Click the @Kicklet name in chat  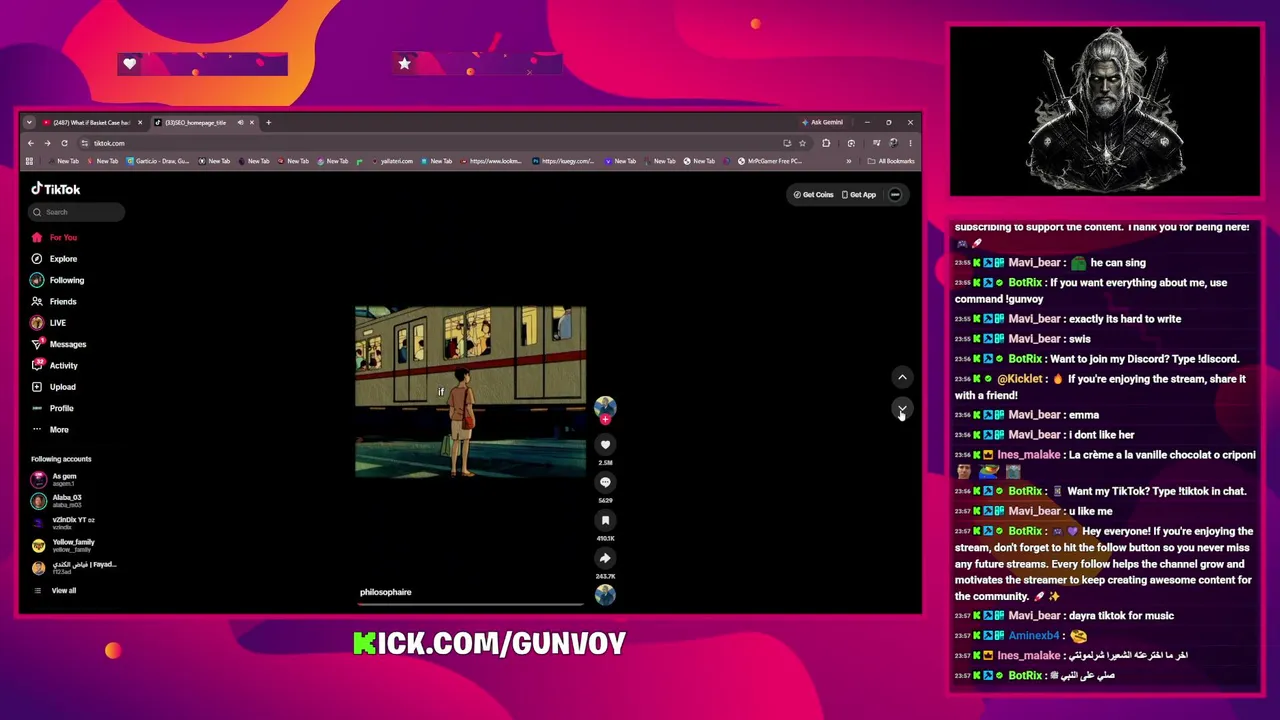point(1020,379)
